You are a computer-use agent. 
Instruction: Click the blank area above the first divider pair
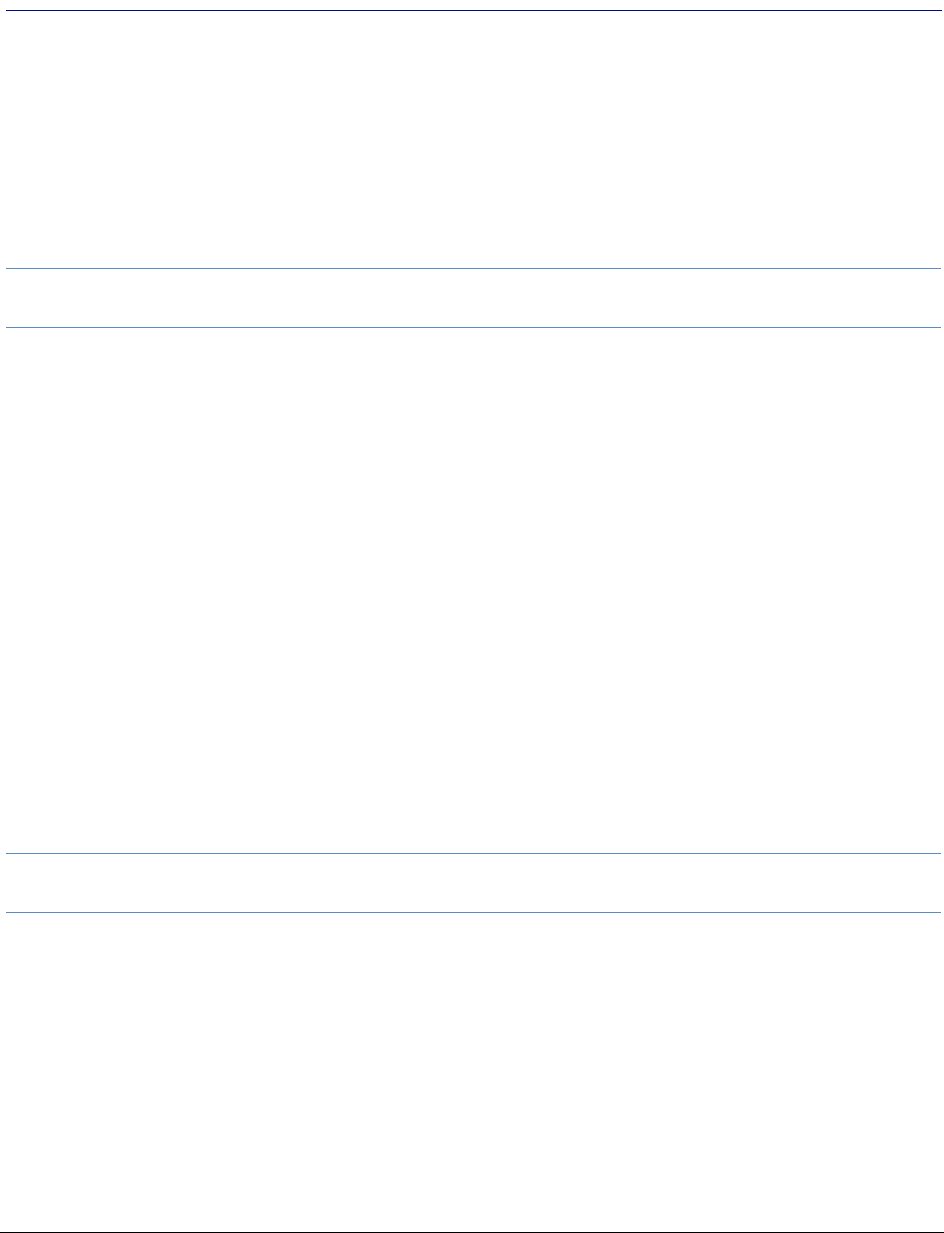[472, 139]
